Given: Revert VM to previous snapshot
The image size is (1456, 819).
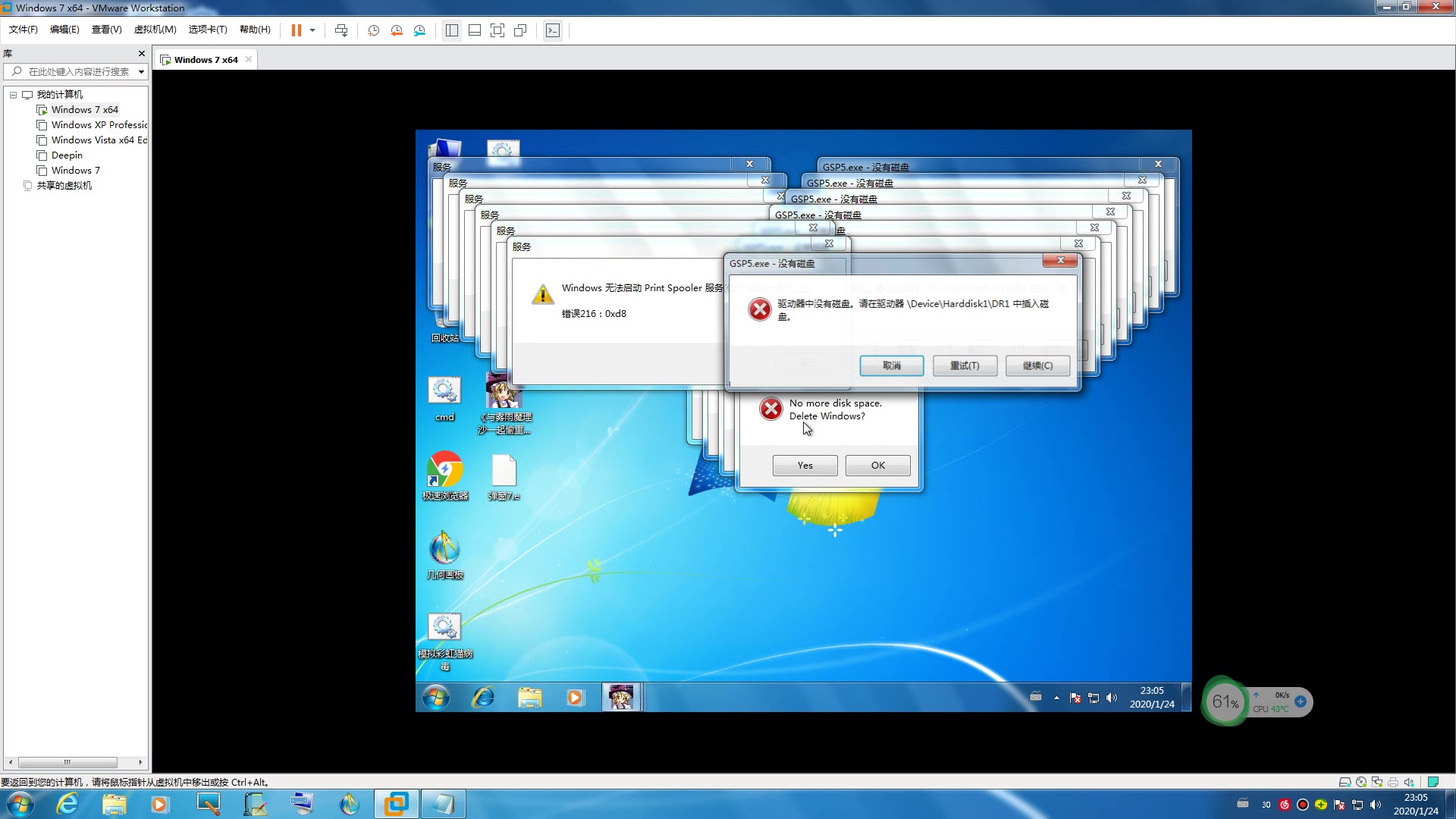Looking at the screenshot, I should tap(397, 30).
